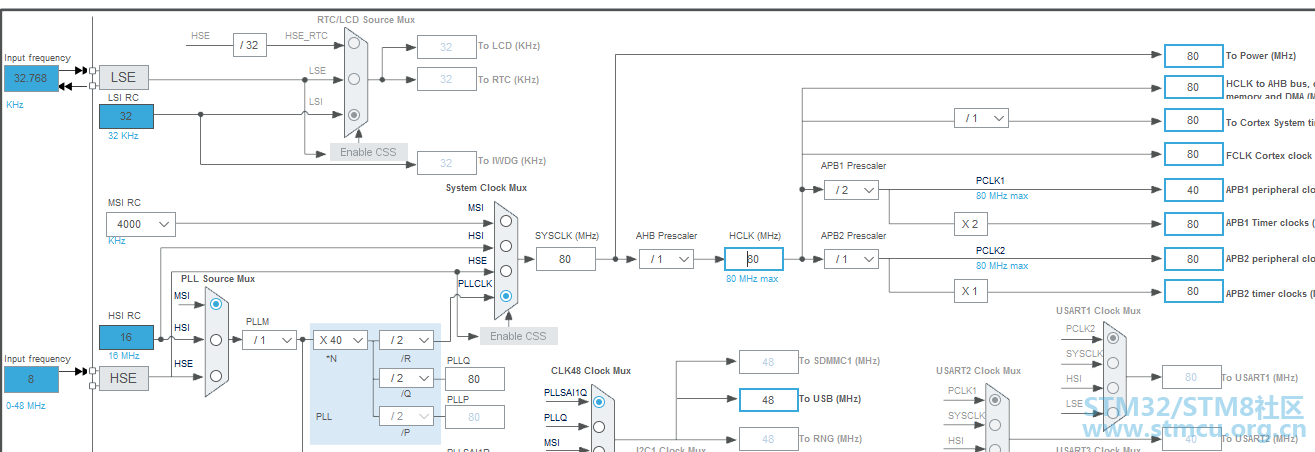Screen dimensions: 1315x452
Task: Edit LSE input frequency 32.768 field
Action: tap(31, 78)
